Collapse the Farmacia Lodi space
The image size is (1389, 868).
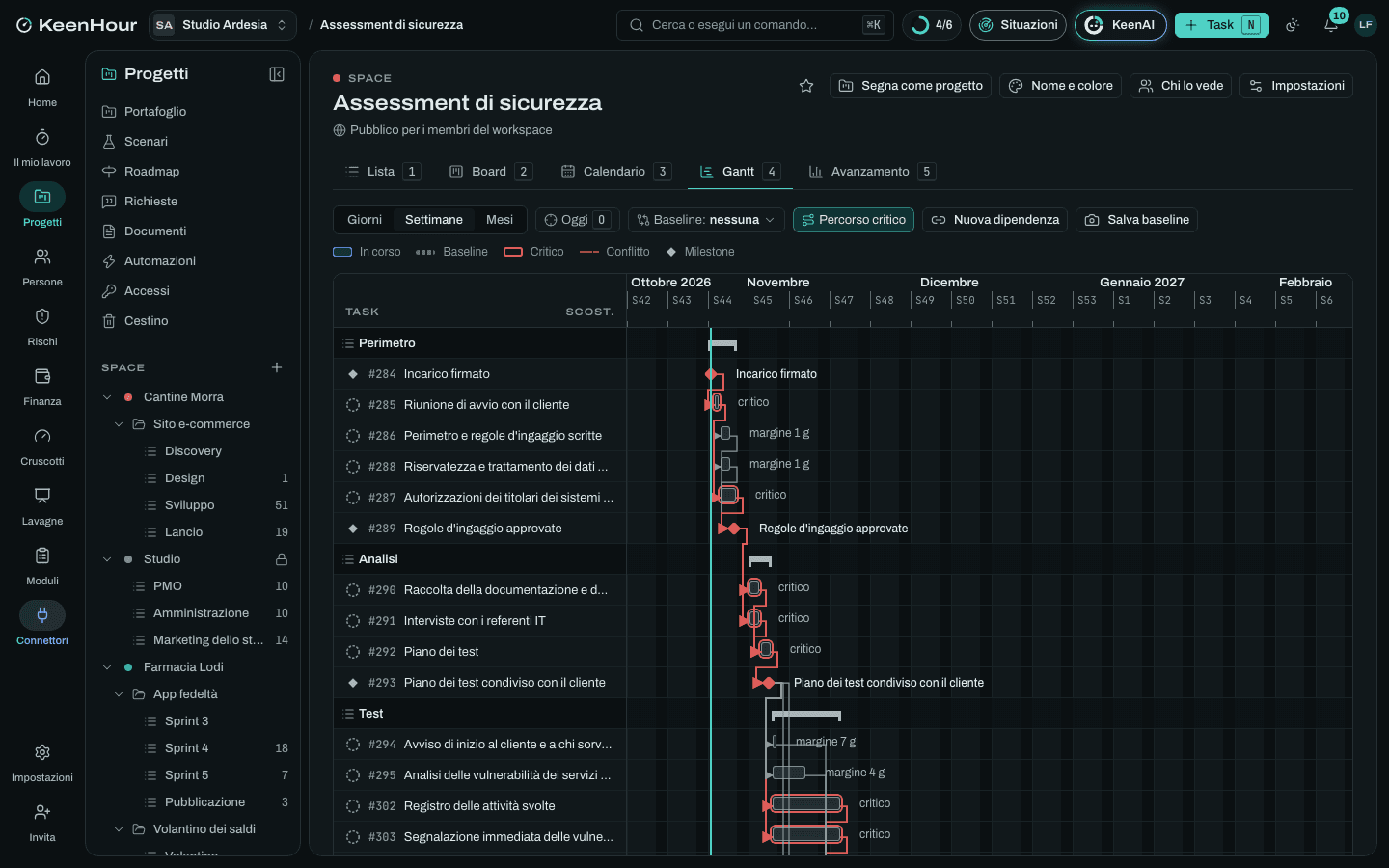[107, 667]
